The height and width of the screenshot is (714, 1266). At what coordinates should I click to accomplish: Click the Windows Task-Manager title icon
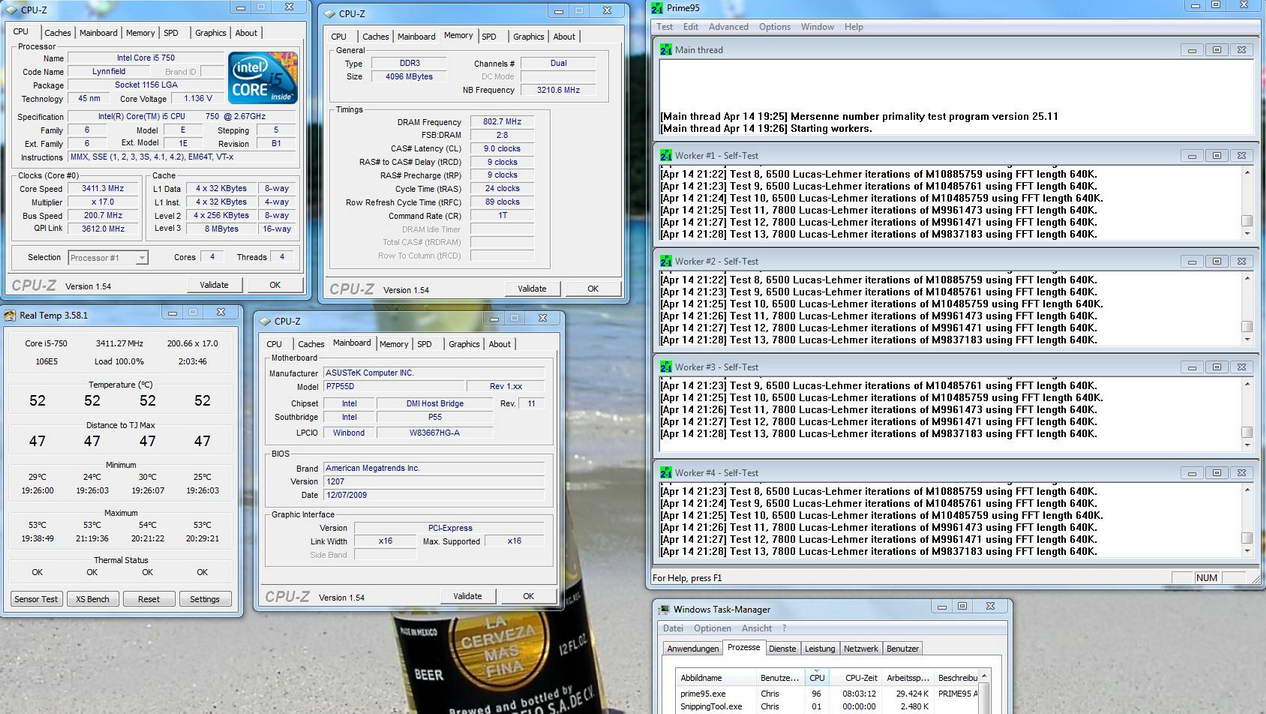(664, 609)
